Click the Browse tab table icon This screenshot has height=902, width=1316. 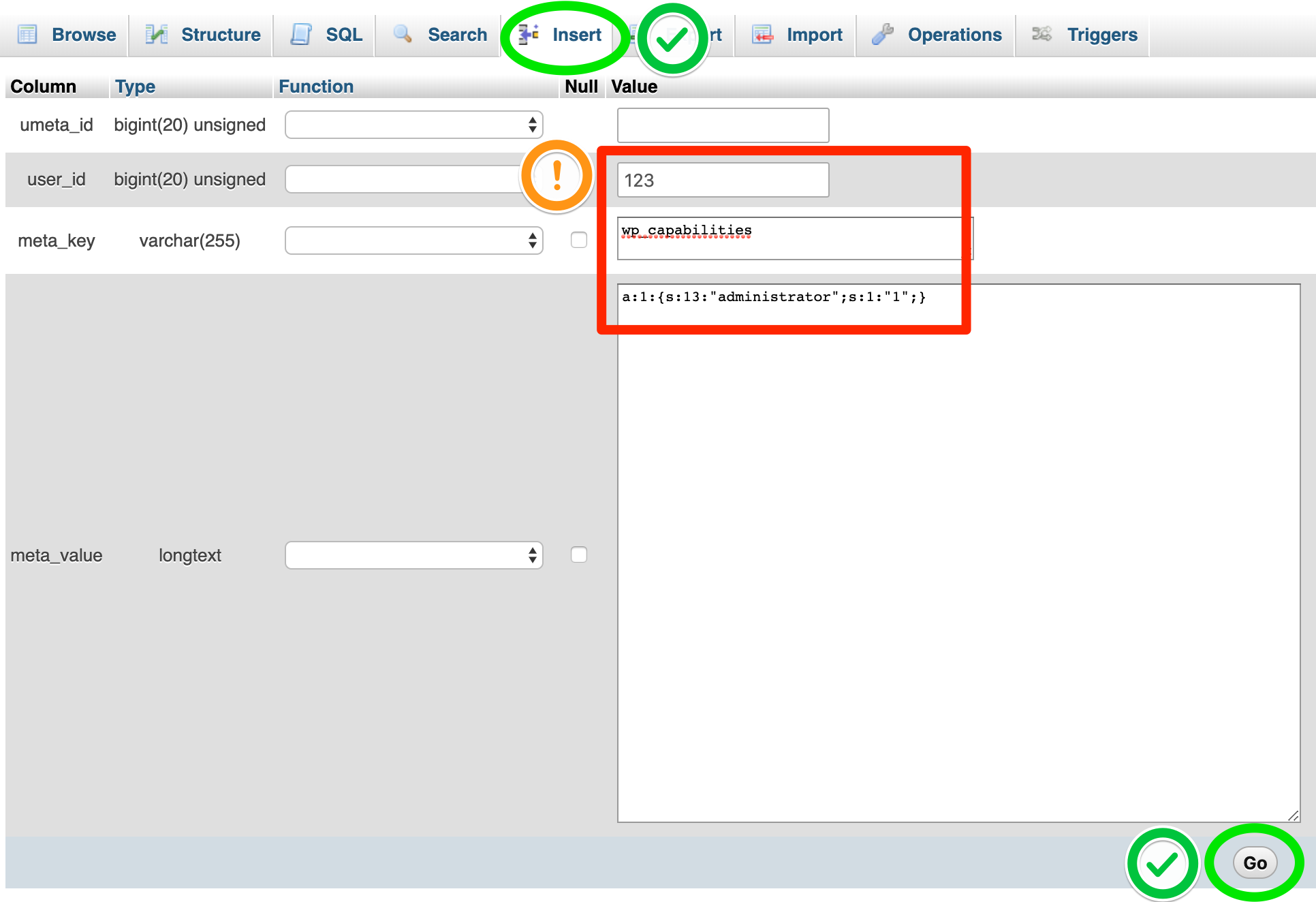pos(27,34)
